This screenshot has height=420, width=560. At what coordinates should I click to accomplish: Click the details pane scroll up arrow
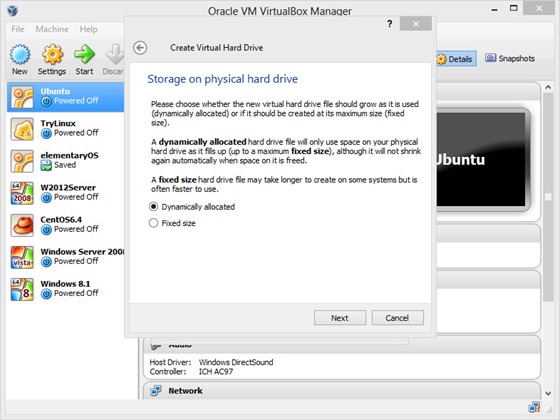pos(548,87)
